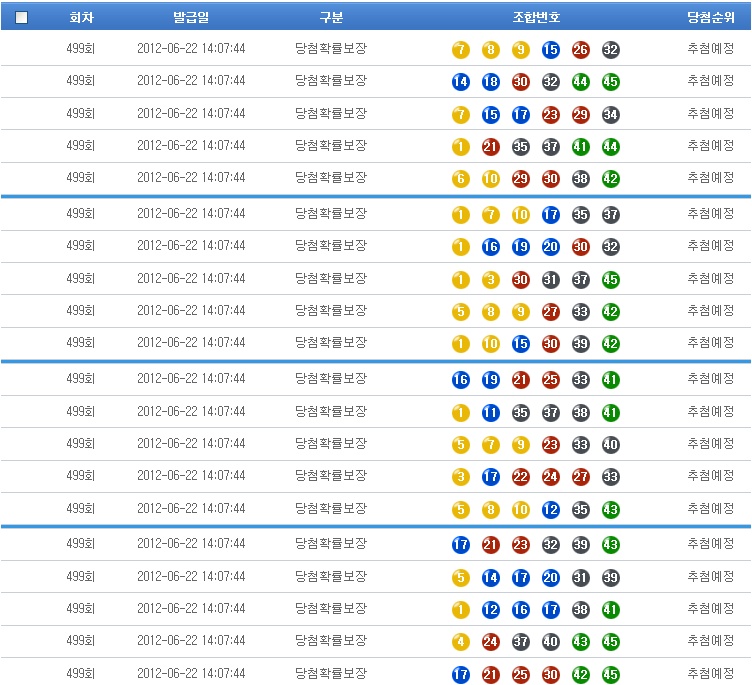Click the 회차 column header
This screenshot has width=752, height=685.
click(x=81, y=17)
